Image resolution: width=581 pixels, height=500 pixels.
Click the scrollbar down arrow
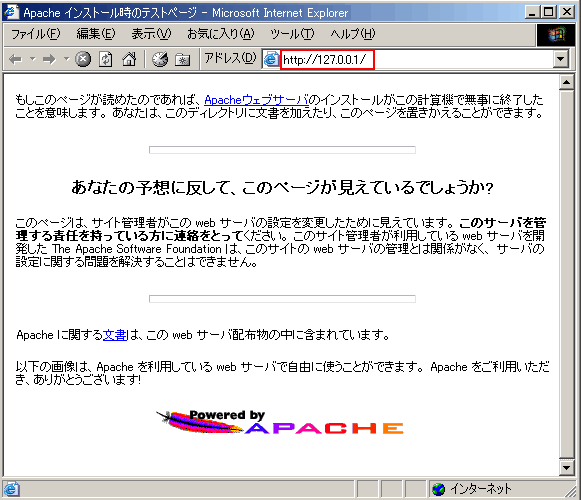pos(567,468)
